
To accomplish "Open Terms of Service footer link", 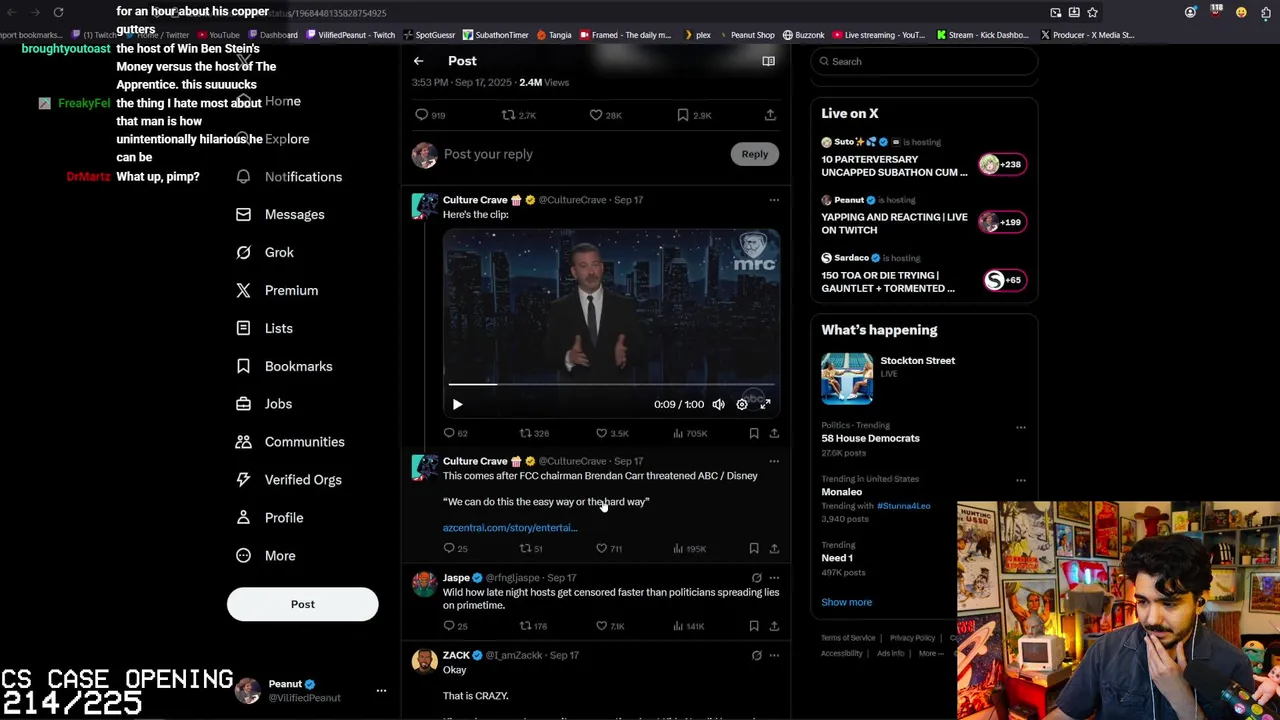I will (x=848, y=638).
